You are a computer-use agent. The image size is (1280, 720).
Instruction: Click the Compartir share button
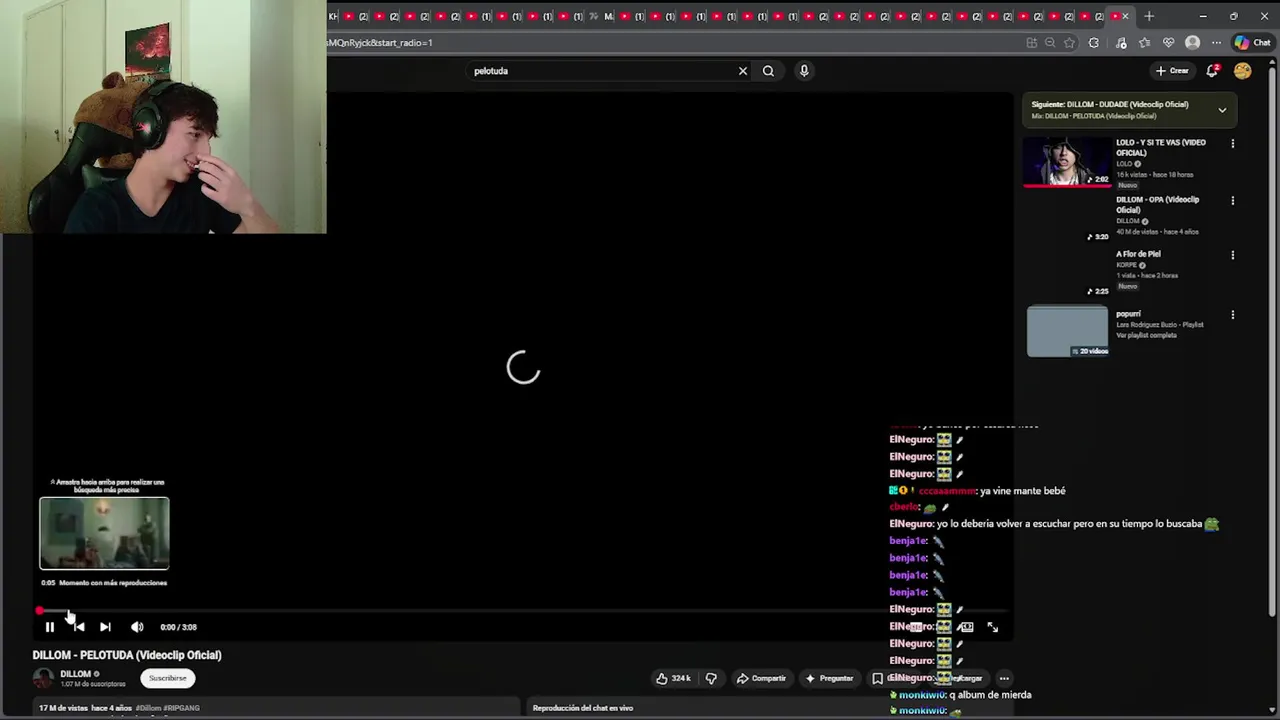point(761,678)
